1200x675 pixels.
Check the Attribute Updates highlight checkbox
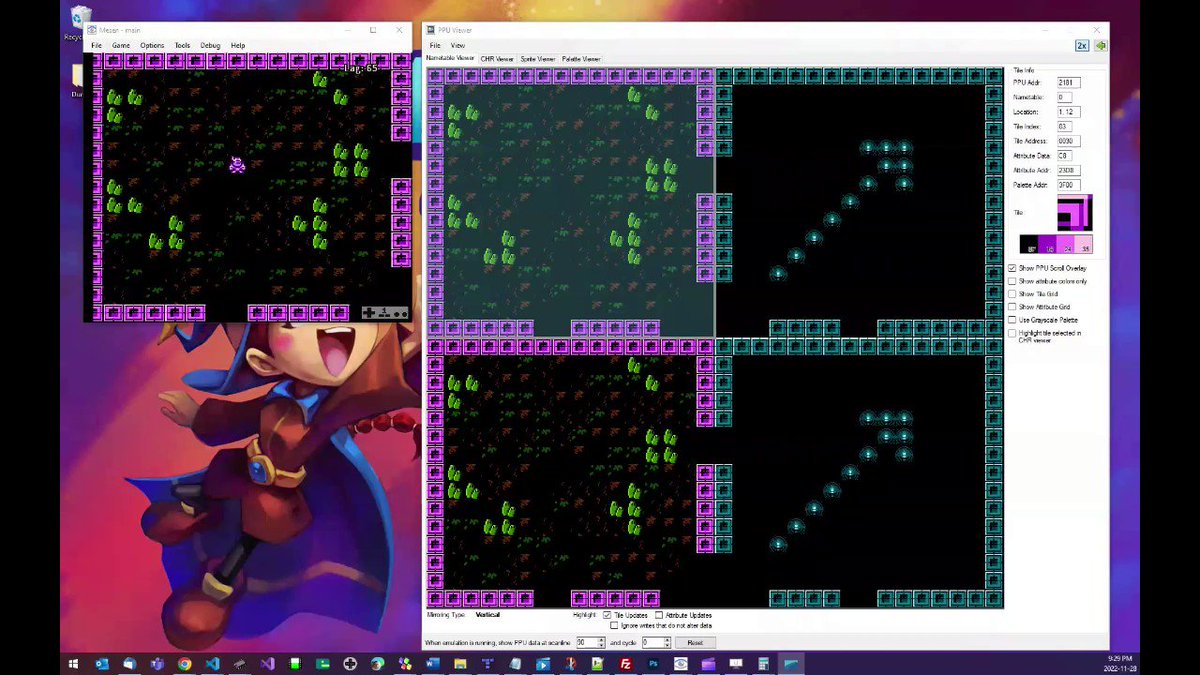[659, 615]
